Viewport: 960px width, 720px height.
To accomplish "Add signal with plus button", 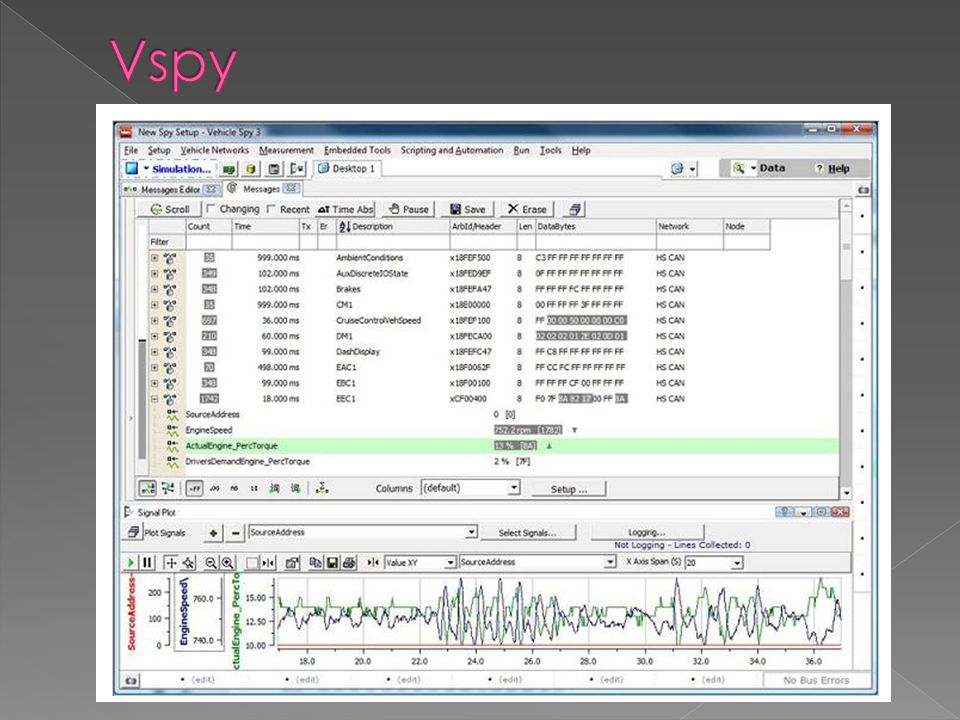I will click(213, 533).
